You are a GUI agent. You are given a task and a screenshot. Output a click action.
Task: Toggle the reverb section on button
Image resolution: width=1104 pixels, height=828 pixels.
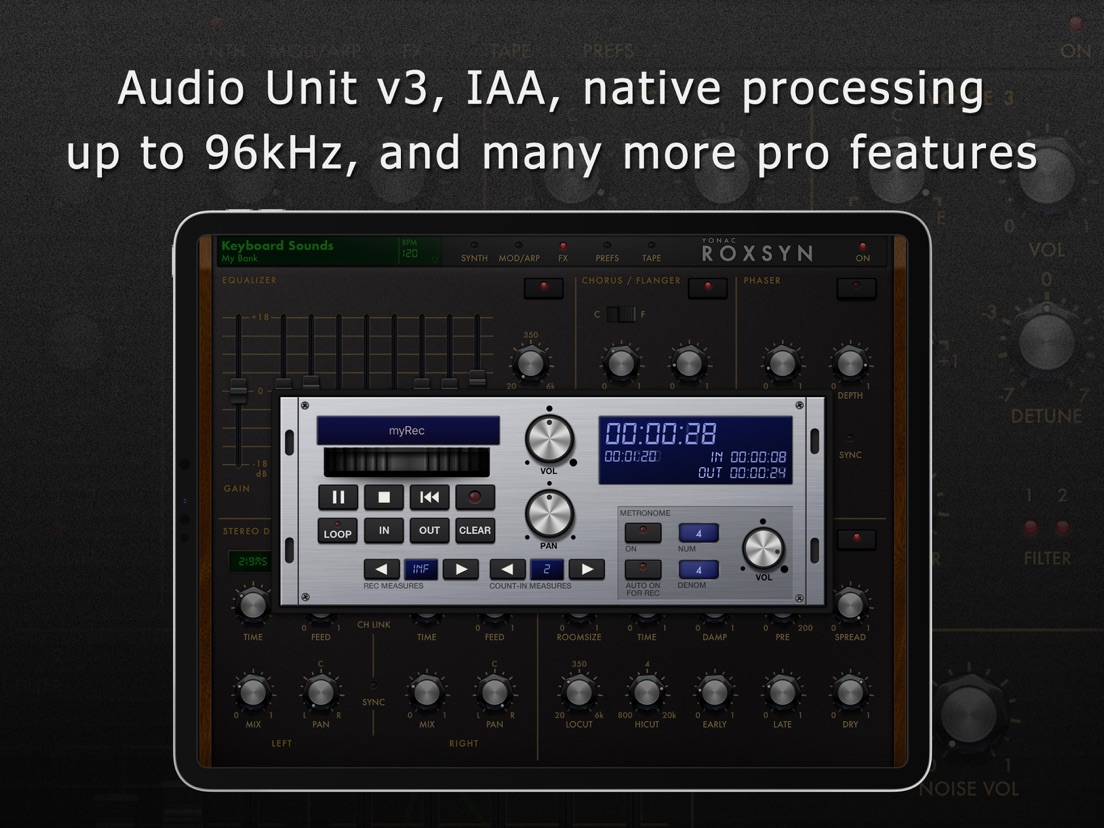pos(856,539)
